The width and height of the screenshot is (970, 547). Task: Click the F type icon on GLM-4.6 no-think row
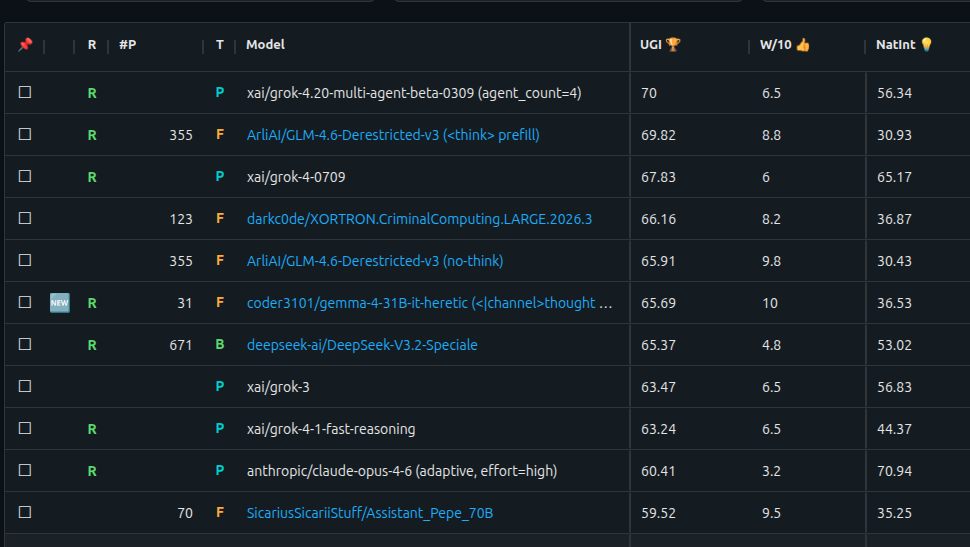click(x=220, y=261)
